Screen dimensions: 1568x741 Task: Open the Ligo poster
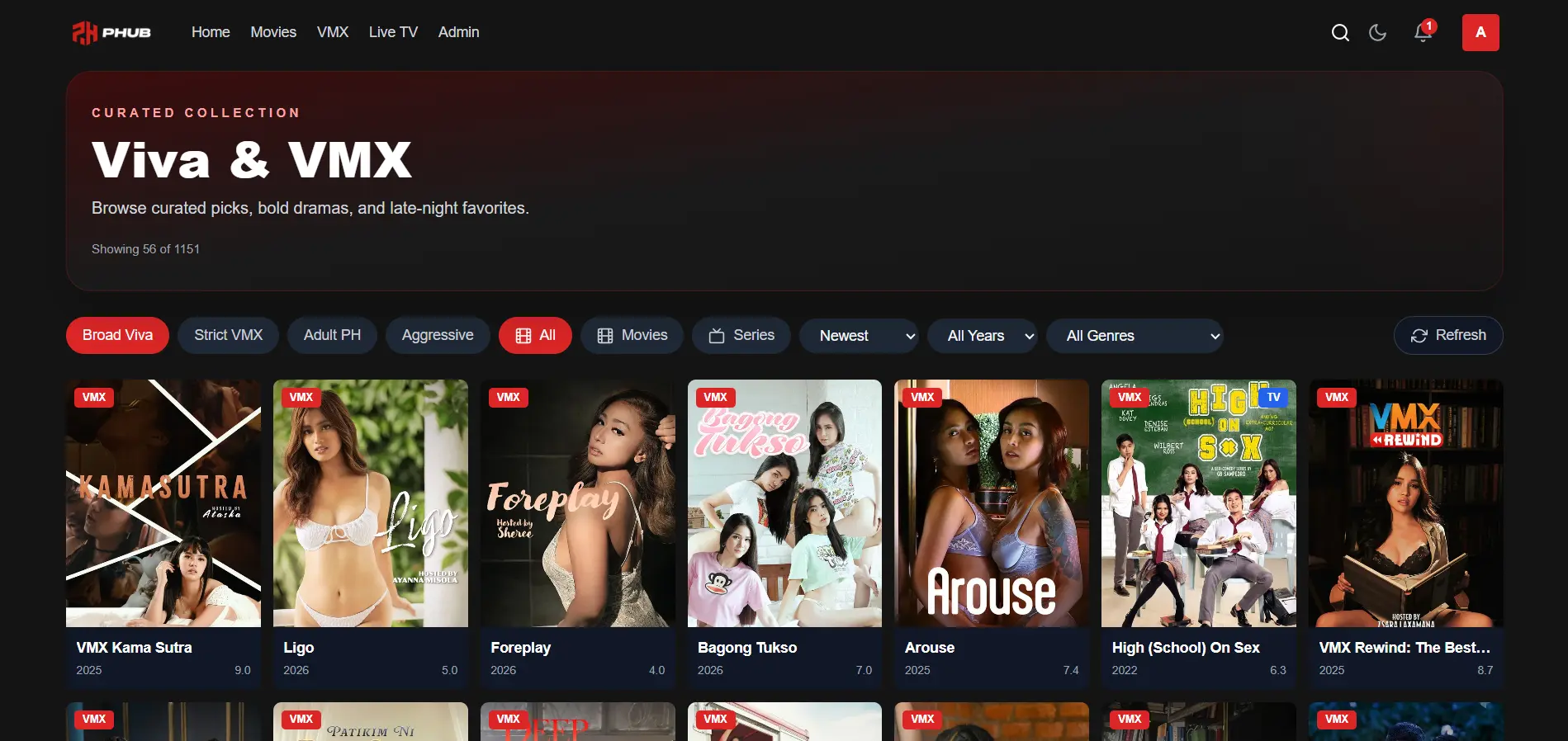click(371, 503)
